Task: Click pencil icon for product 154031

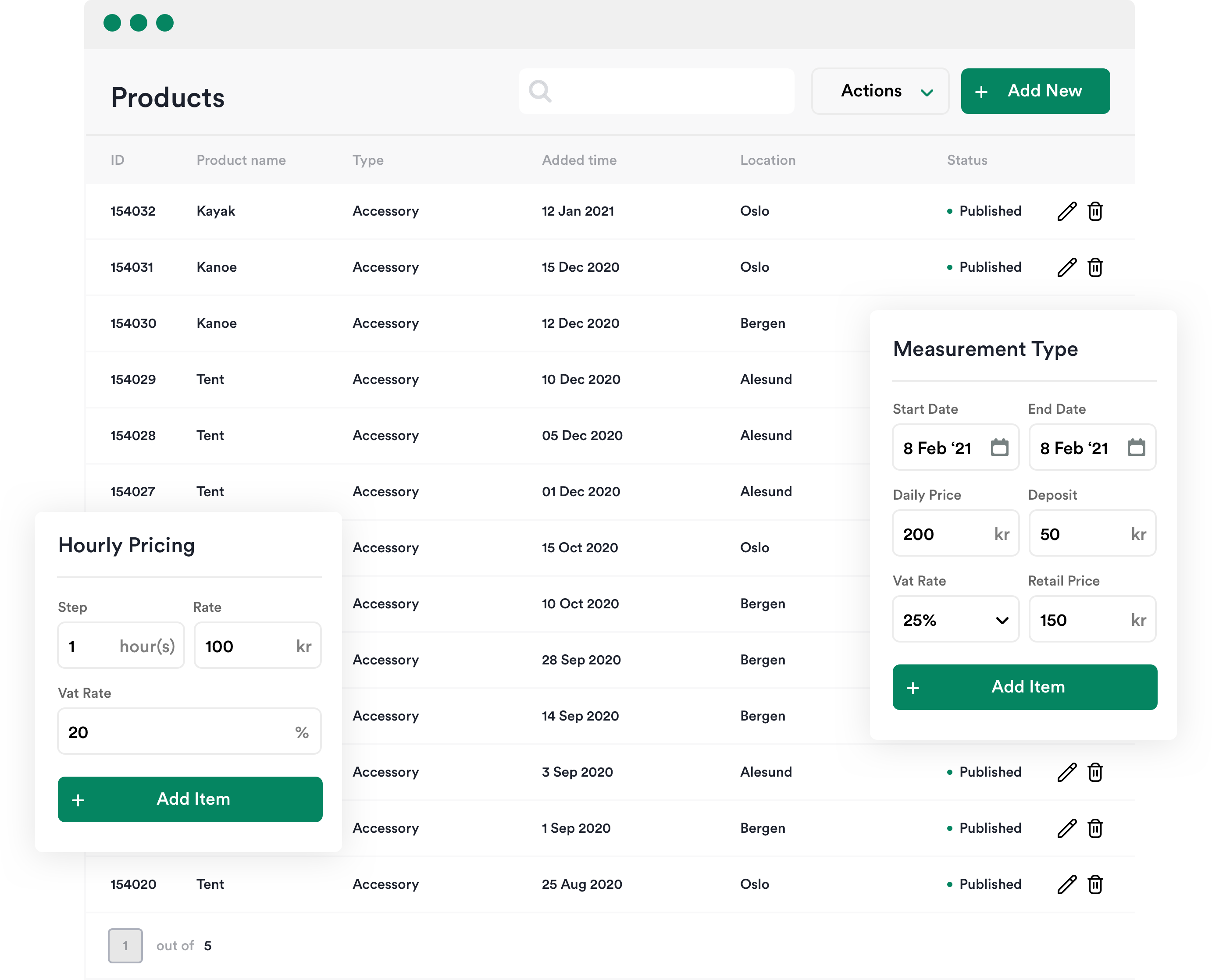Action: coord(1066,267)
